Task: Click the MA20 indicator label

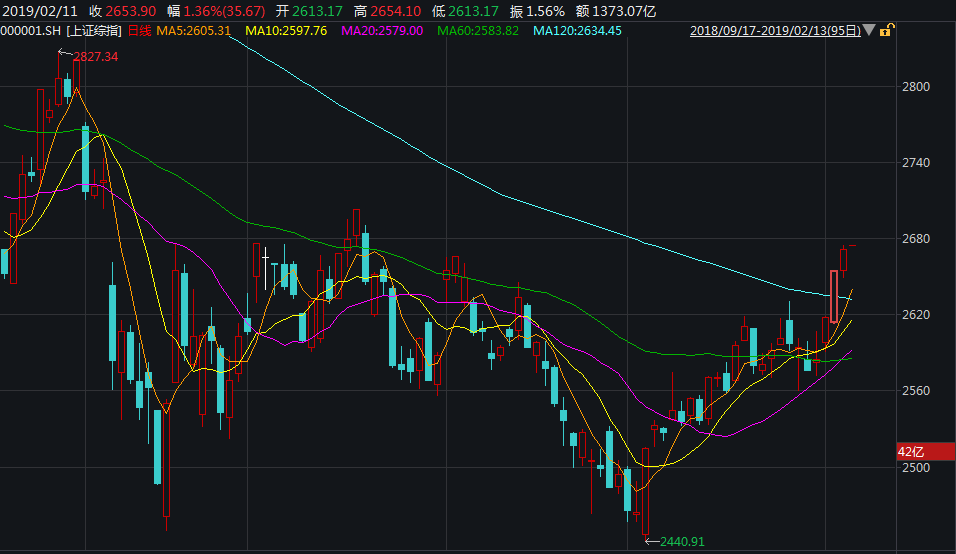Action: tap(382, 31)
